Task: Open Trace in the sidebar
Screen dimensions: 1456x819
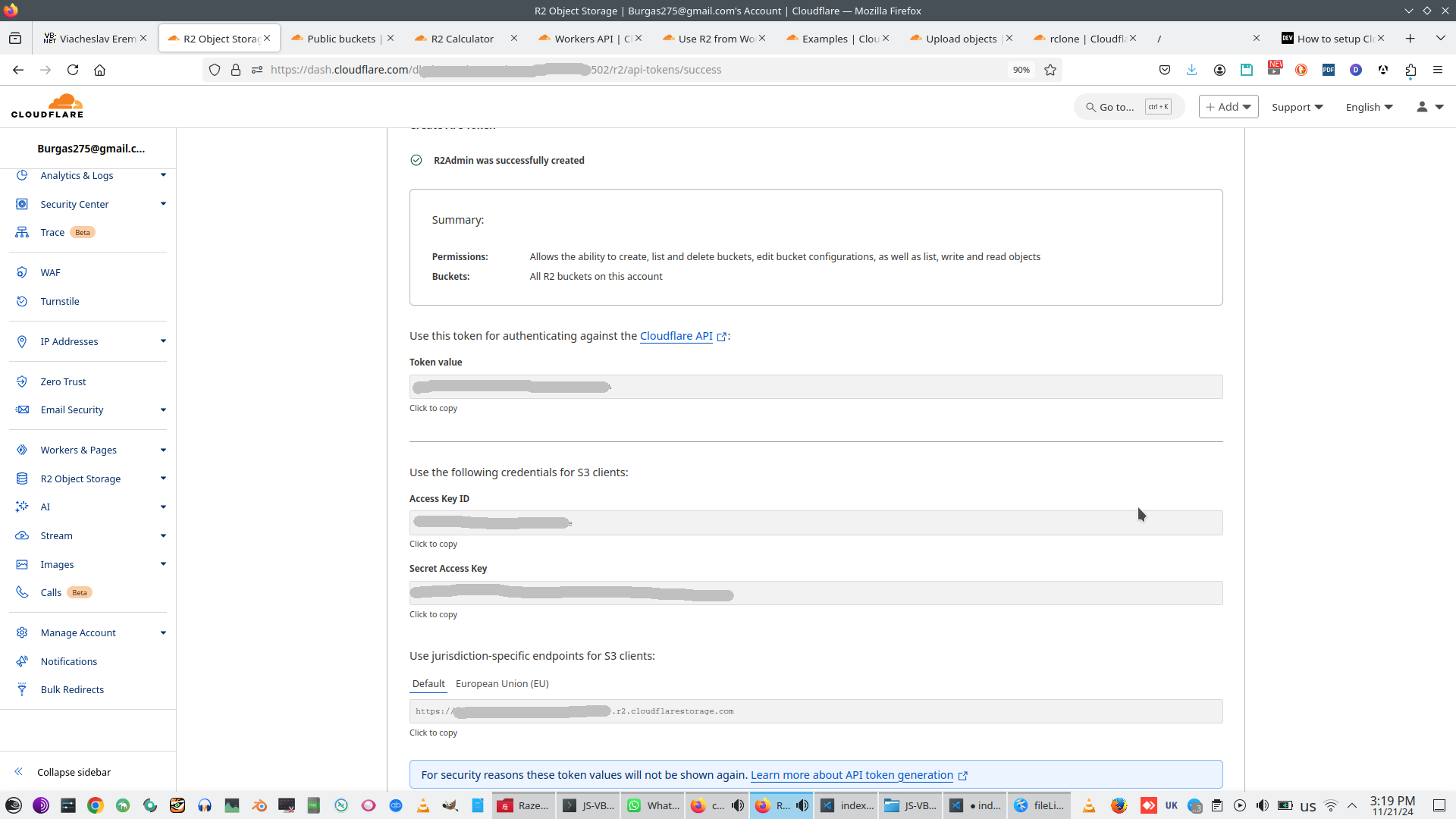Action: [x=52, y=233]
